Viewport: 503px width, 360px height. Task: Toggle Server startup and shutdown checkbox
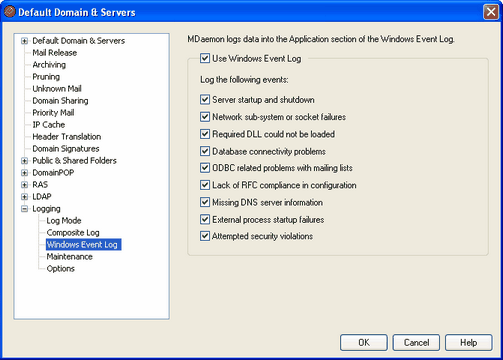205,100
